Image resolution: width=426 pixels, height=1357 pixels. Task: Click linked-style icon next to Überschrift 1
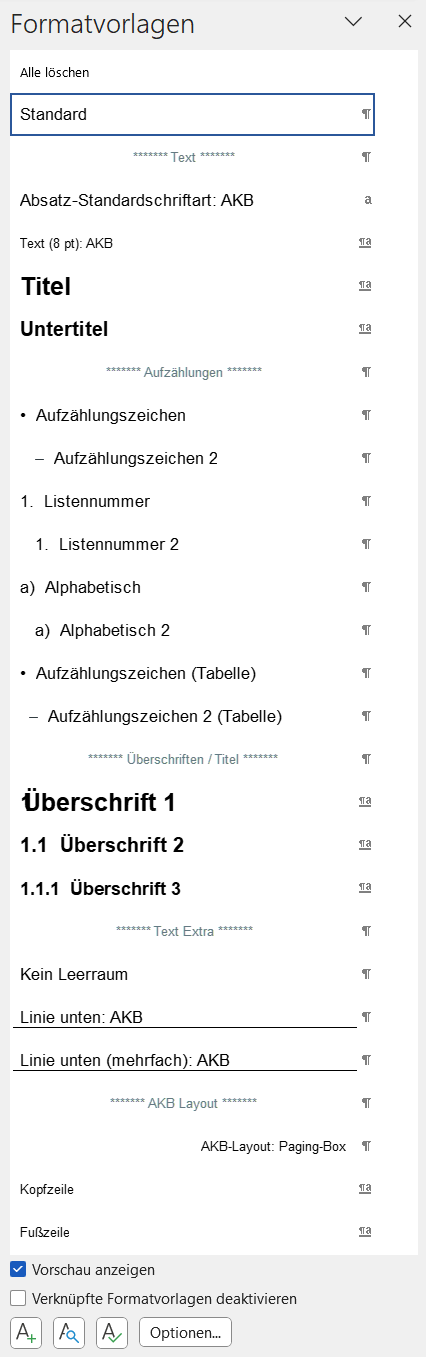pyautogui.click(x=366, y=802)
